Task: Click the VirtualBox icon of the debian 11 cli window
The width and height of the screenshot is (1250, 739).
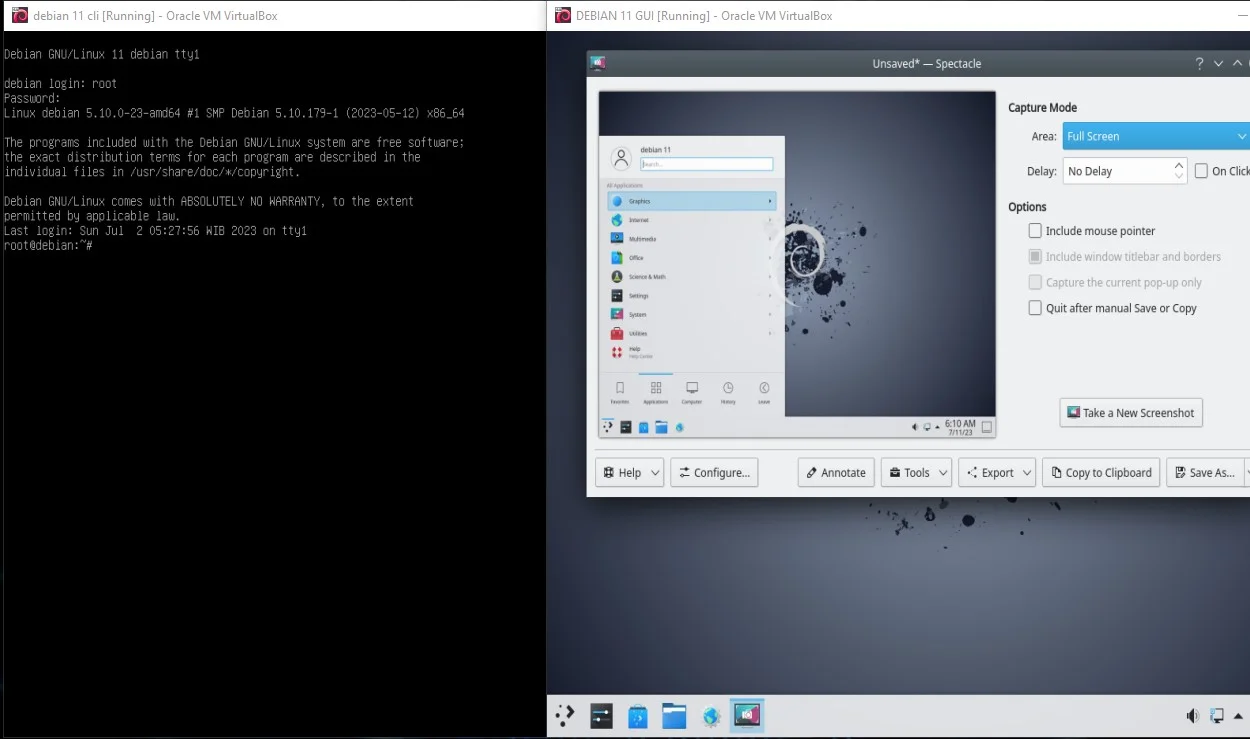Action: [19, 15]
